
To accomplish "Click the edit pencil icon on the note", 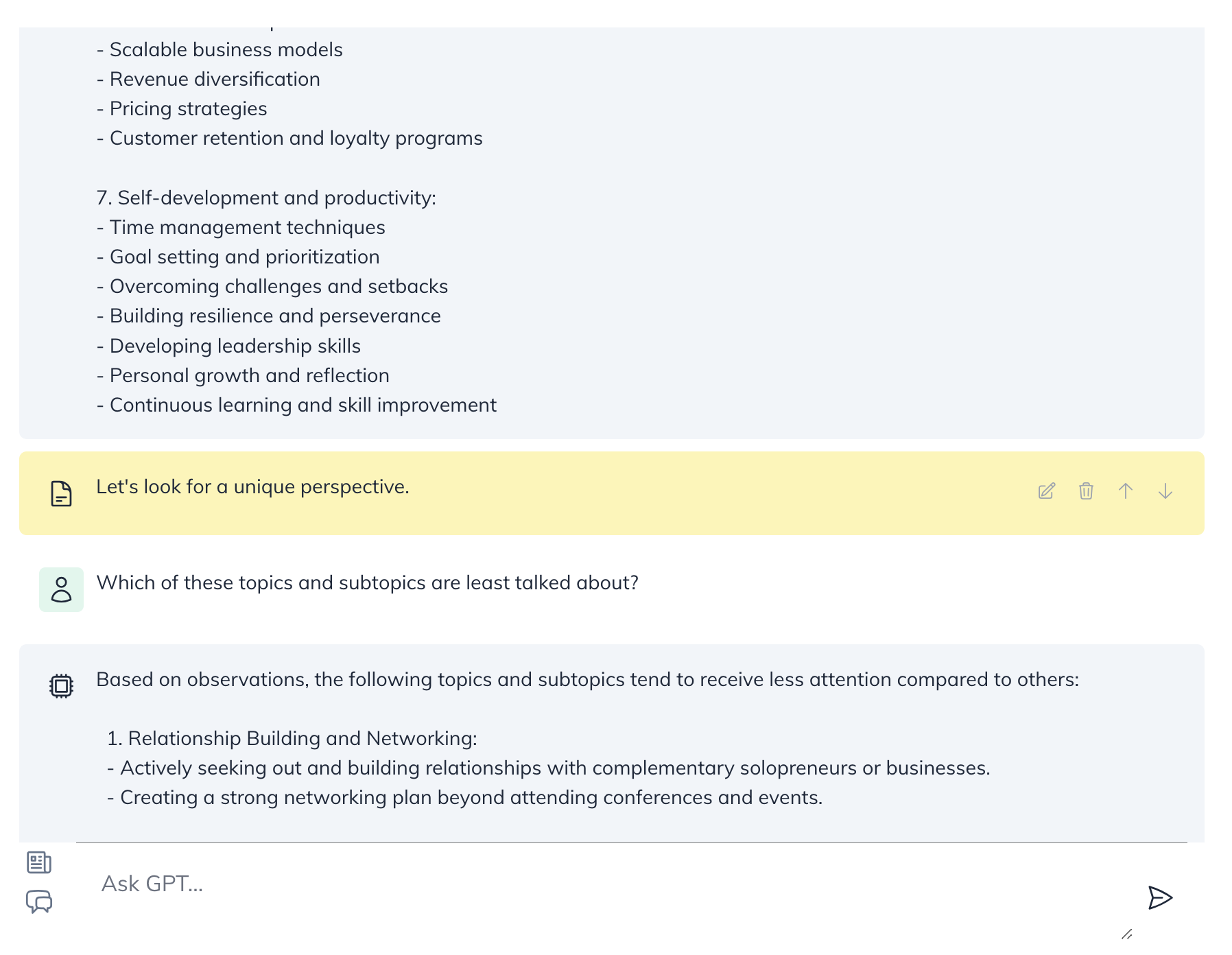I will (x=1046, y=491).
